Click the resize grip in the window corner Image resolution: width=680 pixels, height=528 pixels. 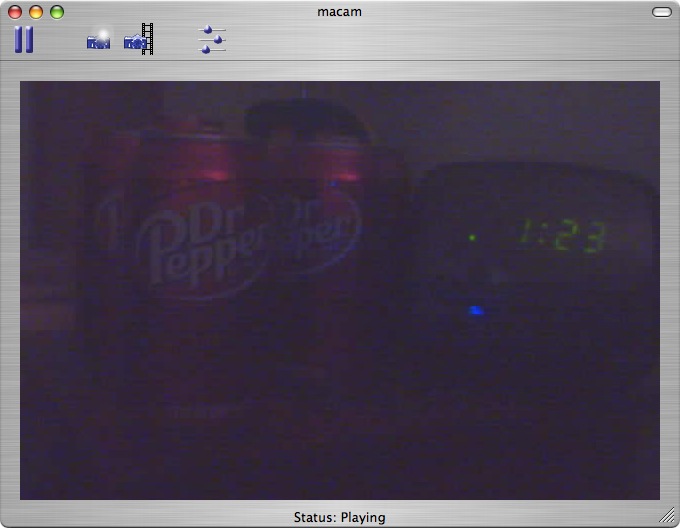[x=668, y=516]
